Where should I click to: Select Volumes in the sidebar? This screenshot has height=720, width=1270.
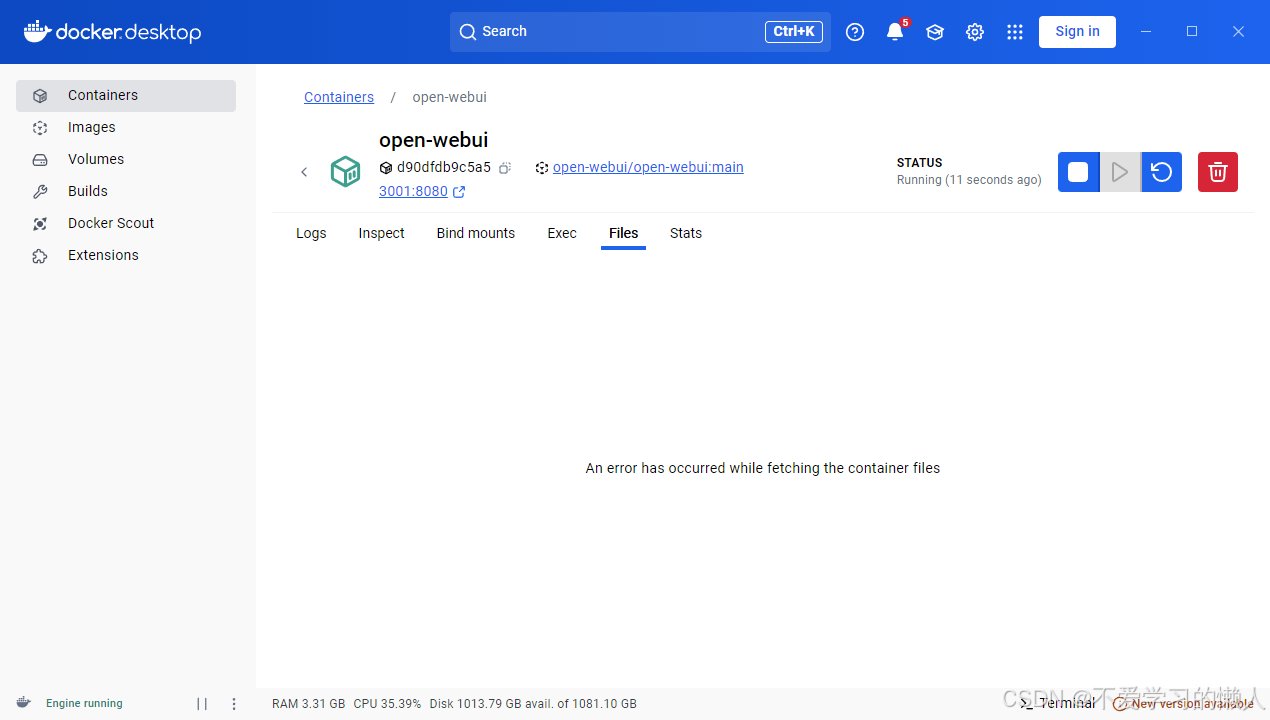click(x=126, y=160)
